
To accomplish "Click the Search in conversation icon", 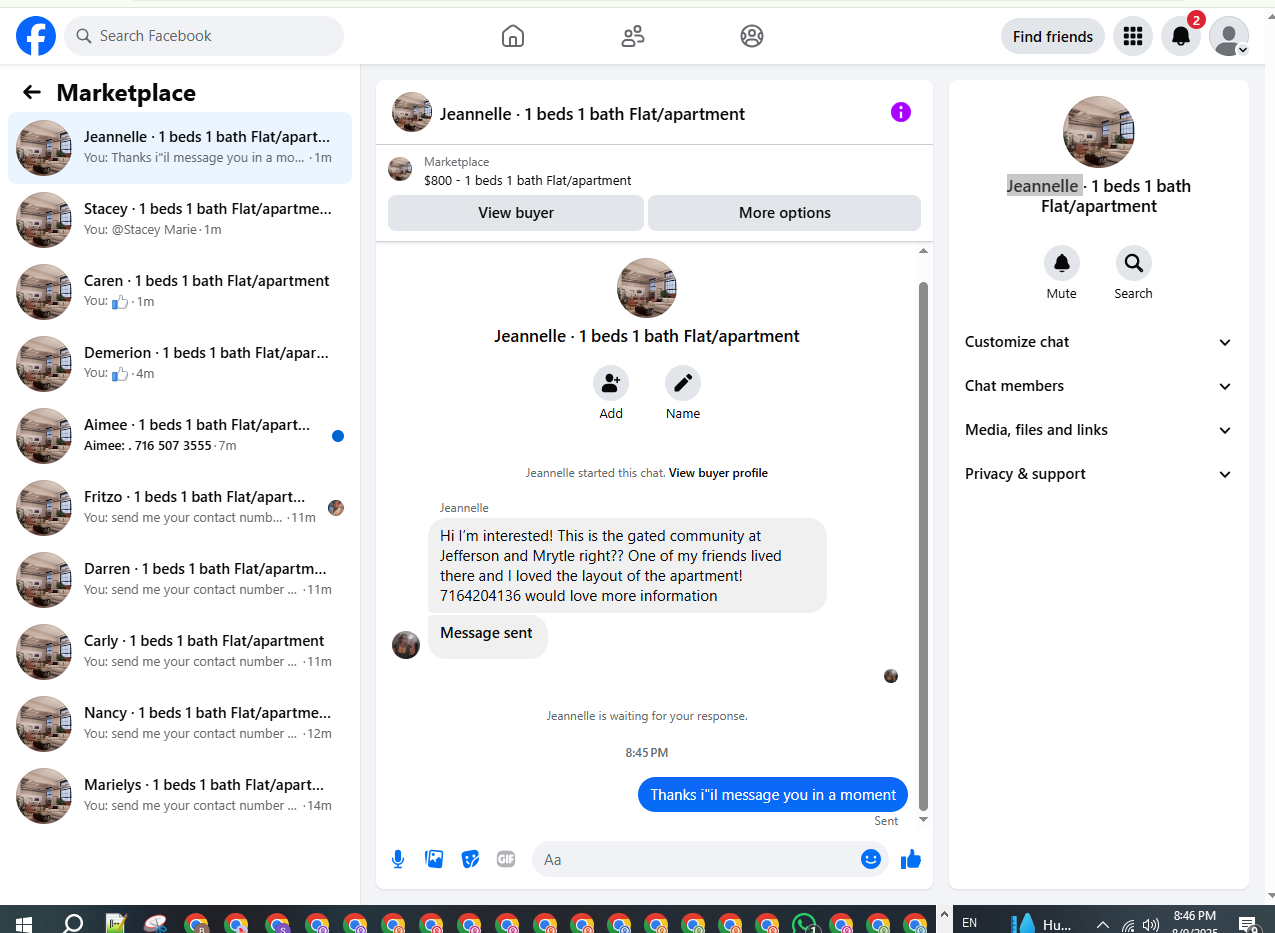I will 1134,263.
